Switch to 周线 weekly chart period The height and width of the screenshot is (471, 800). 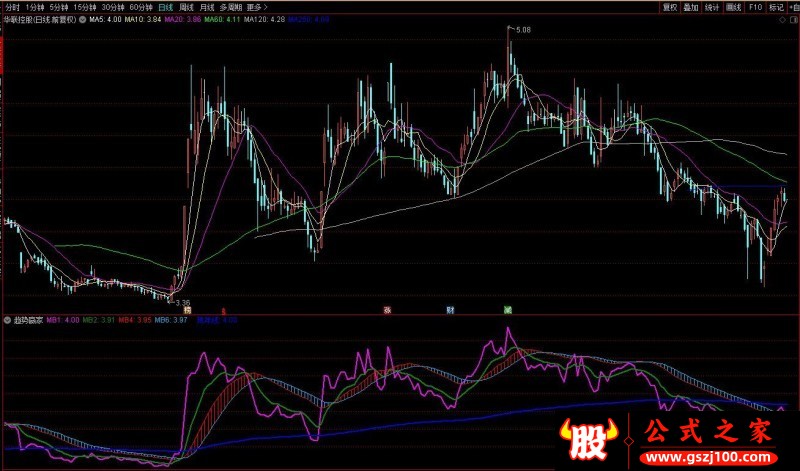[x=186, y=6]
